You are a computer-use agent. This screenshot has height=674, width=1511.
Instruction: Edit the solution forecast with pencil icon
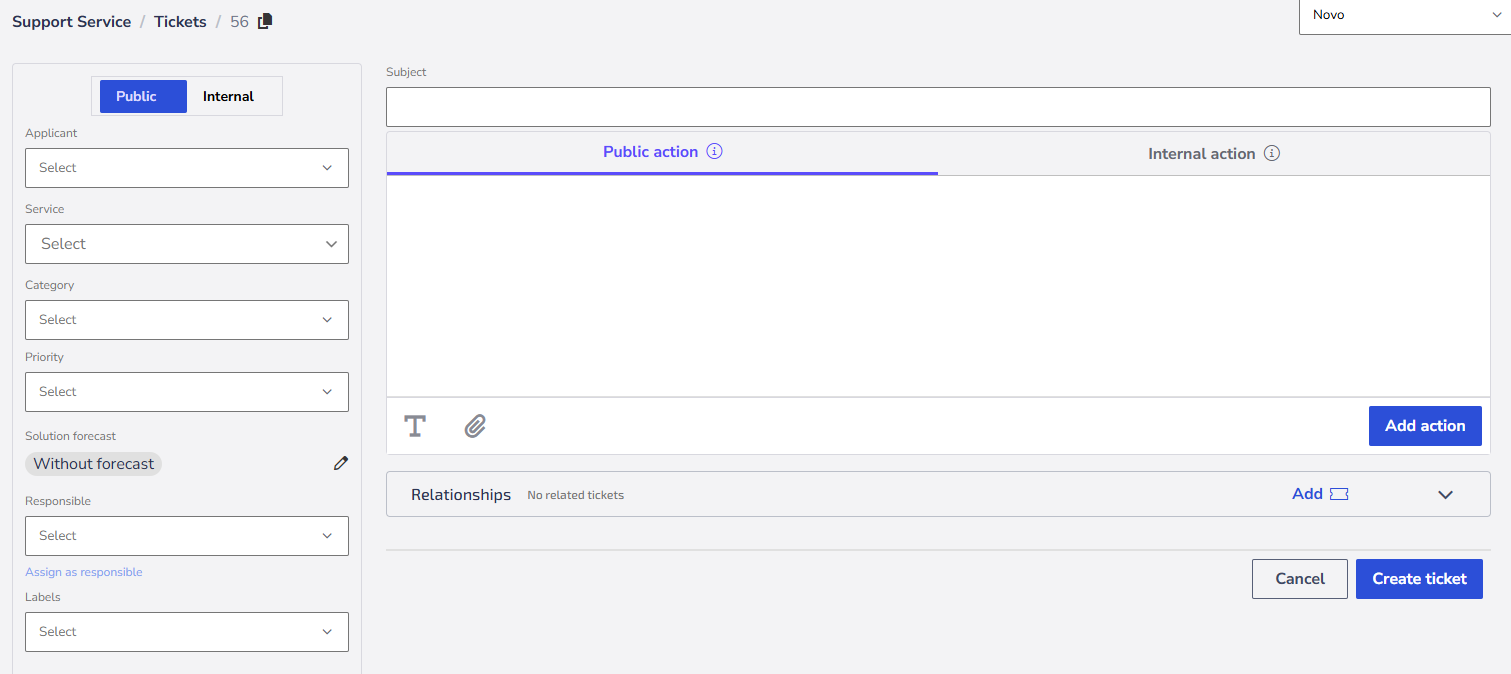[341, 463]
